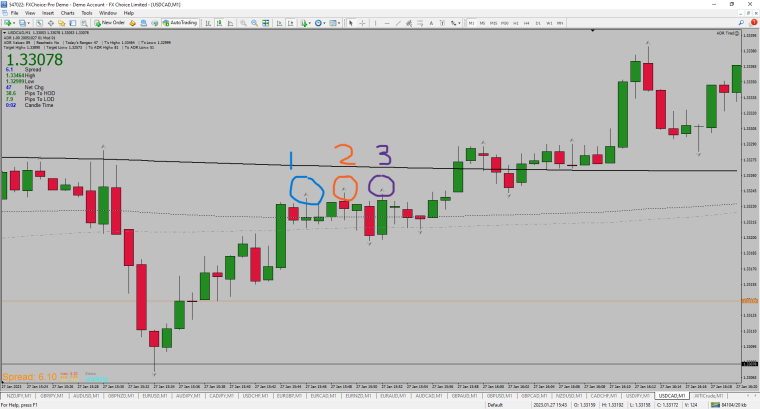760x409 pixels.
Task: Tile chart windows icon
Action: 266,23
